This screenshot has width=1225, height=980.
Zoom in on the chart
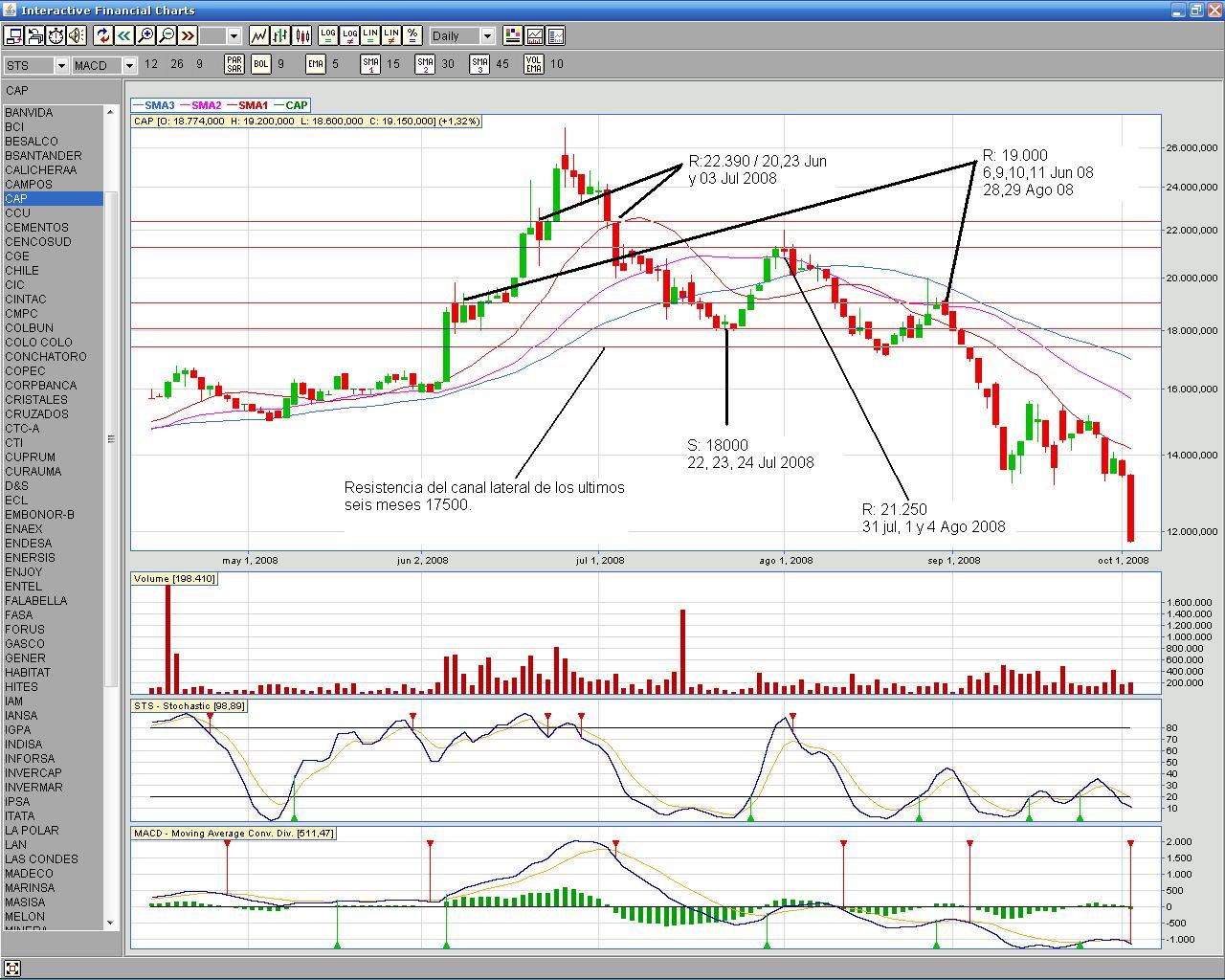point(145,35)
